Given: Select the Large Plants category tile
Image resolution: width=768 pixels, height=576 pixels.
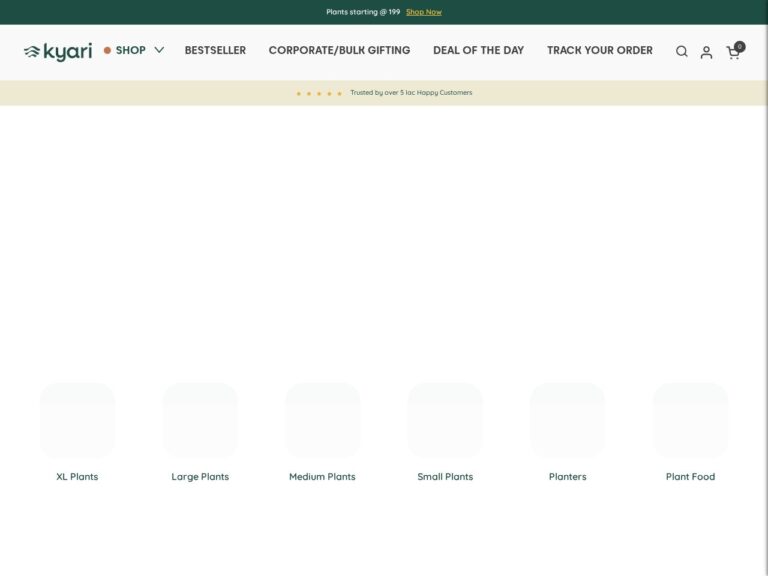Looking at the screenshot, I should (x=200, y=420).
